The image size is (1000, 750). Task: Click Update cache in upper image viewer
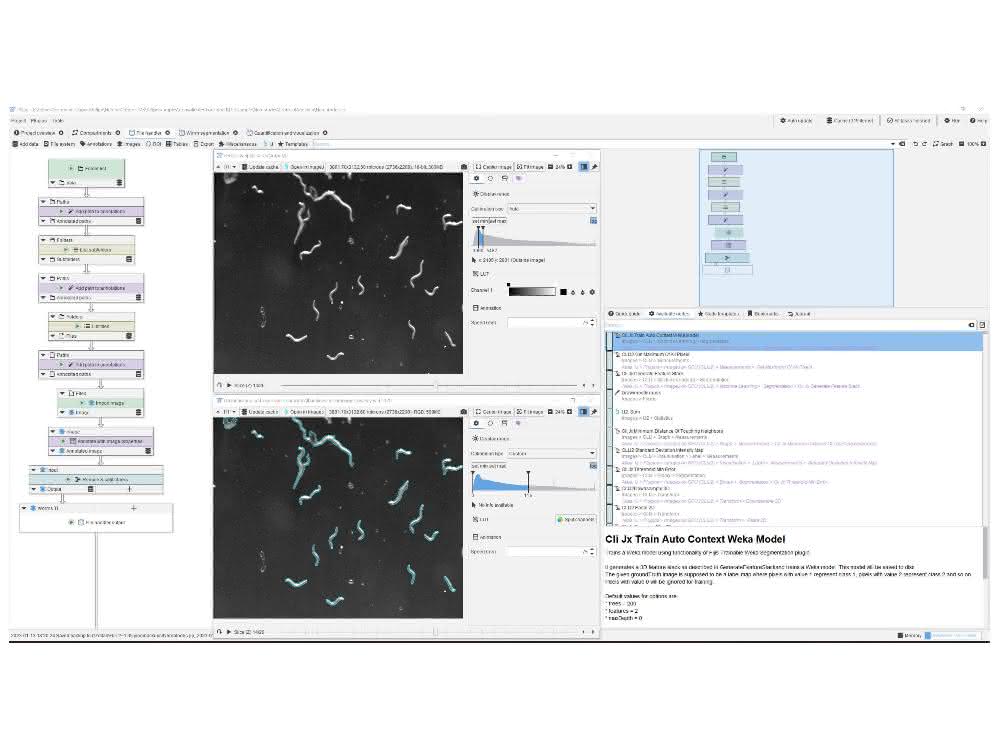[x=260, y=167]
